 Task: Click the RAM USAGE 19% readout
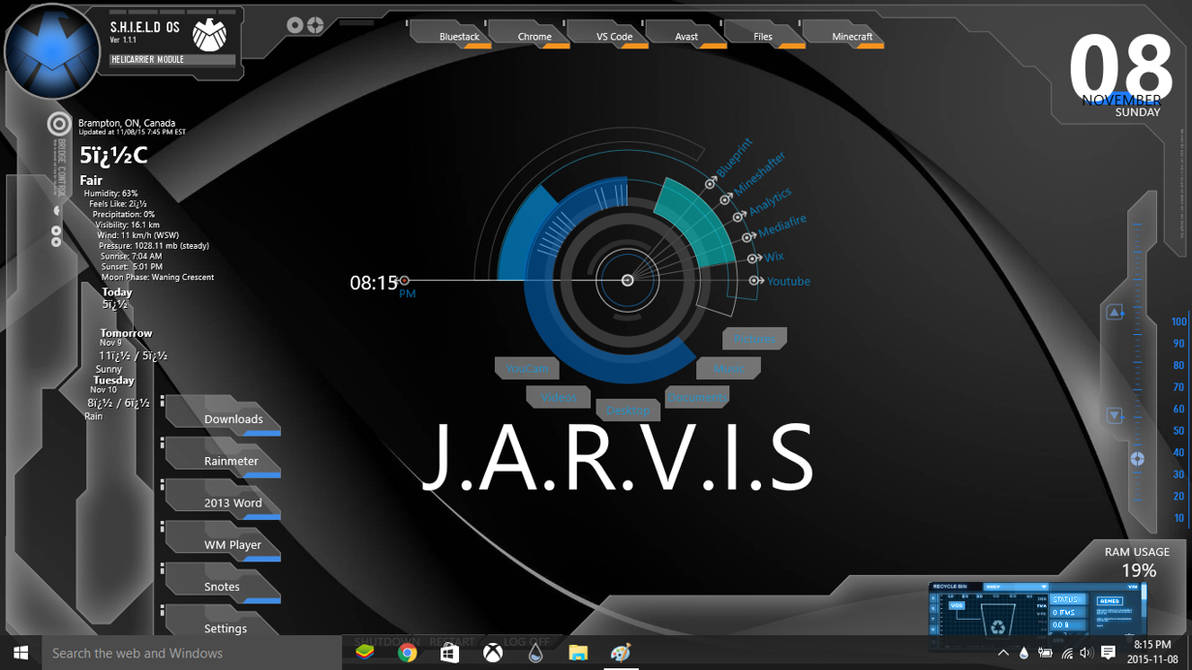tap(1137, 561)
